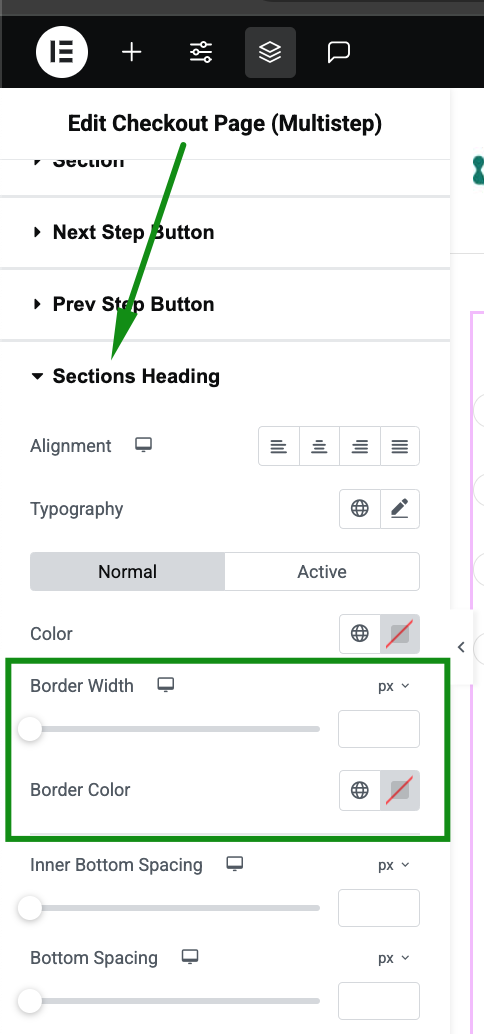Open global colors globe beside Border Color
The width and height of the screenshot is (484, 1034).
359,790
